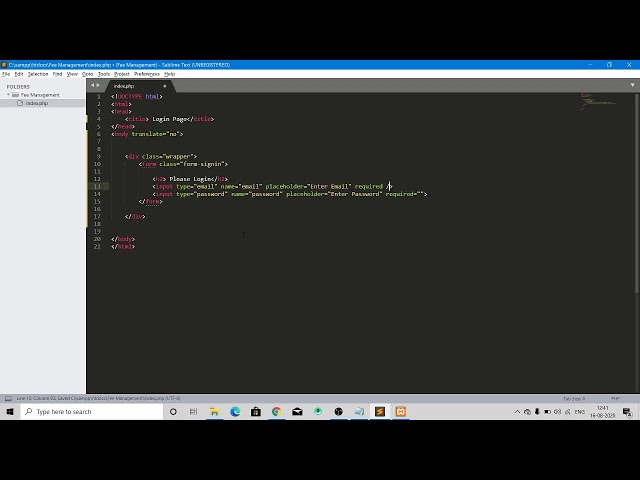Click the 'Please Login' h2 line
This screenshot has width=640, height=480.
(190, 179)
